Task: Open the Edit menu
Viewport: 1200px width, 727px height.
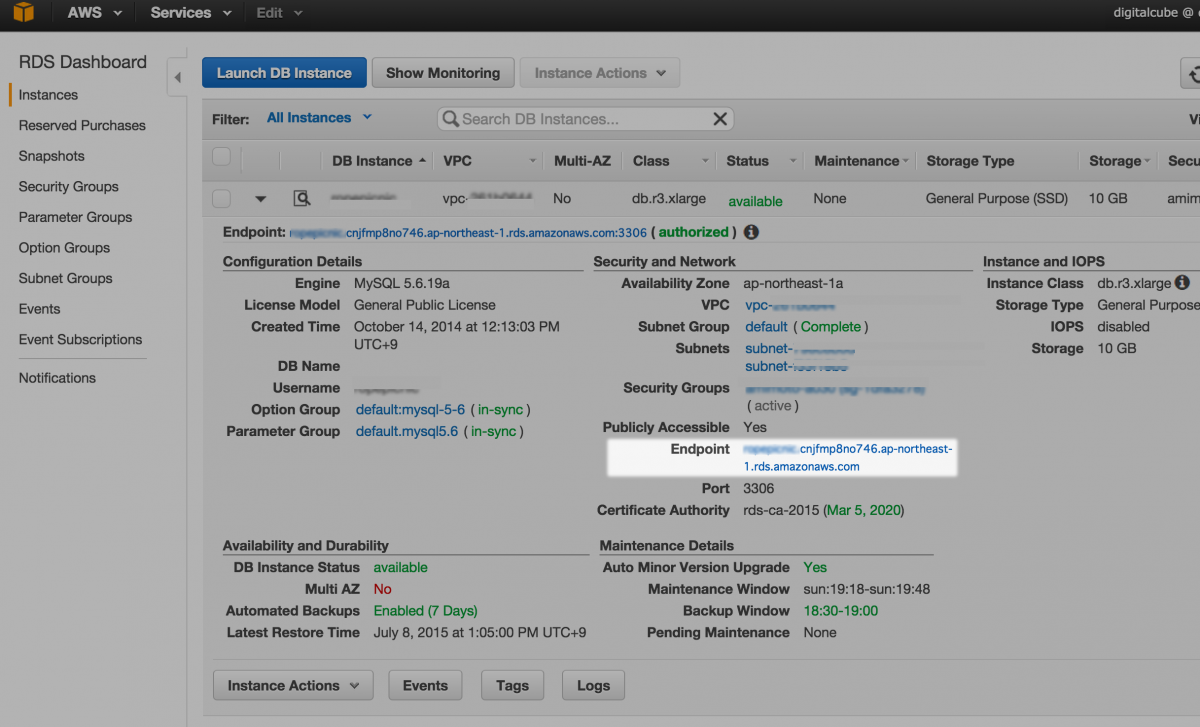Action: point(277,13)
